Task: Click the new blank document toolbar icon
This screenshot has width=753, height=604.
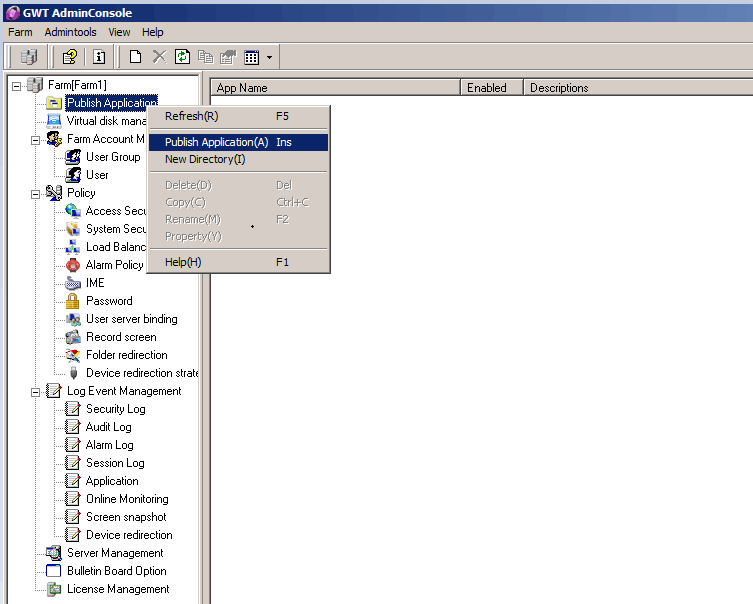Action: tap(136, 57)
